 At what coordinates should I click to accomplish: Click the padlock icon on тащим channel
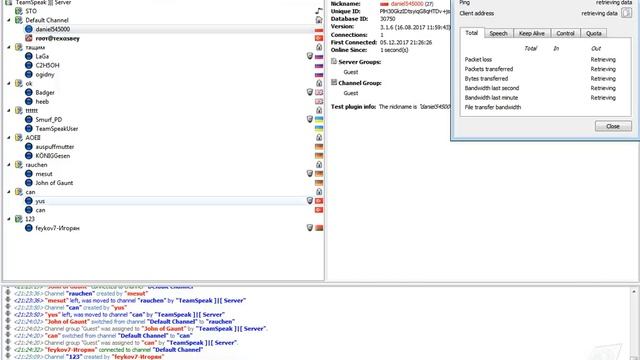(319, 47)
